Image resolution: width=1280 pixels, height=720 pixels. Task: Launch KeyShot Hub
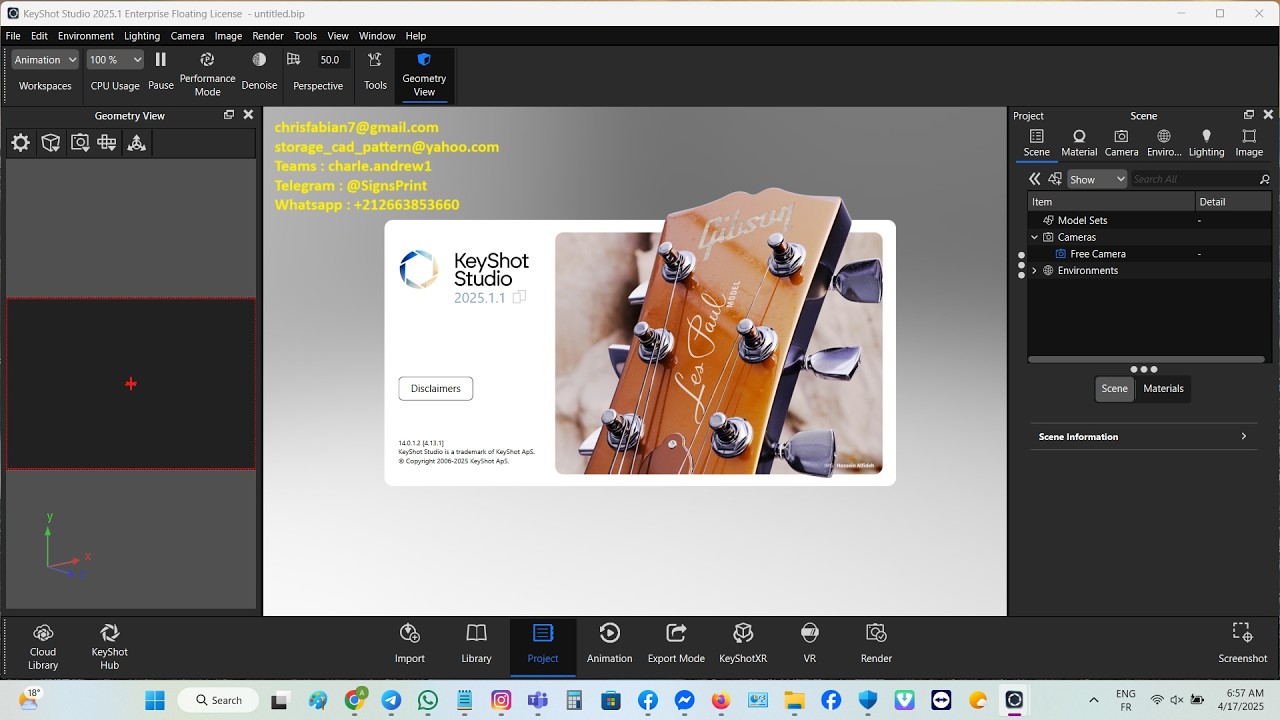tap(110, 646)
